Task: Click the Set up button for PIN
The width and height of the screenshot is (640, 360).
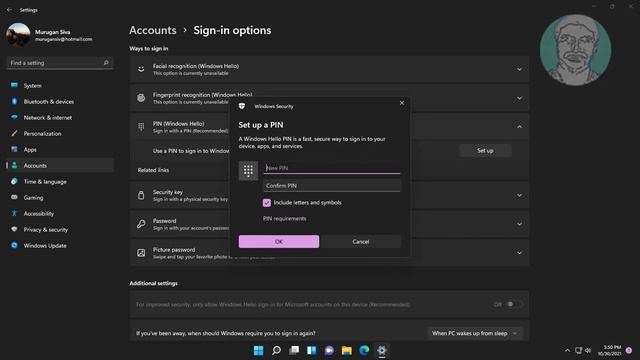Action: tap(485, 151)
